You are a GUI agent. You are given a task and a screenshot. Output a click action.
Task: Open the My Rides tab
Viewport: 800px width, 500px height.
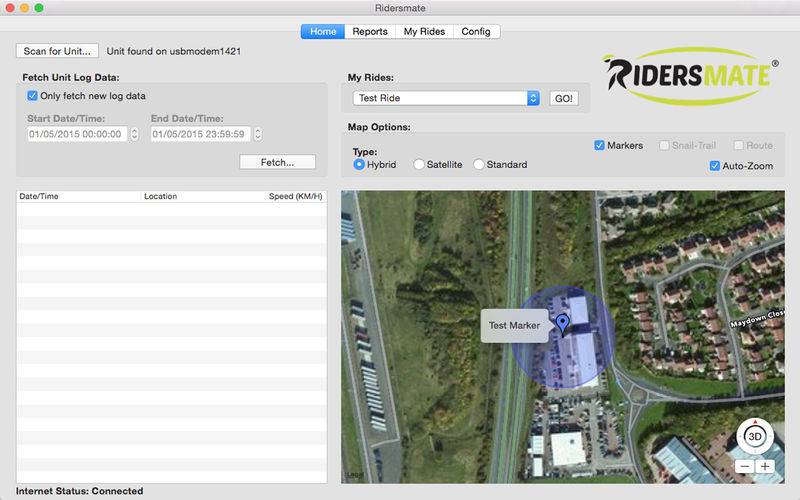coord(424,32)
